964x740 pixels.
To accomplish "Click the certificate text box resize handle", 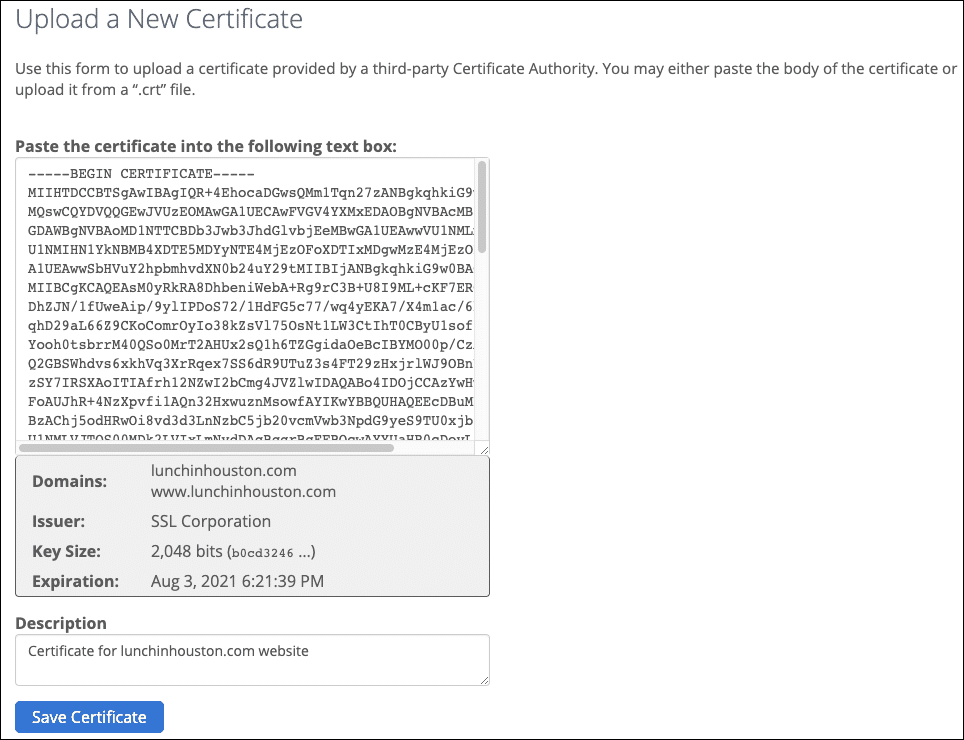I will [483, 449].
